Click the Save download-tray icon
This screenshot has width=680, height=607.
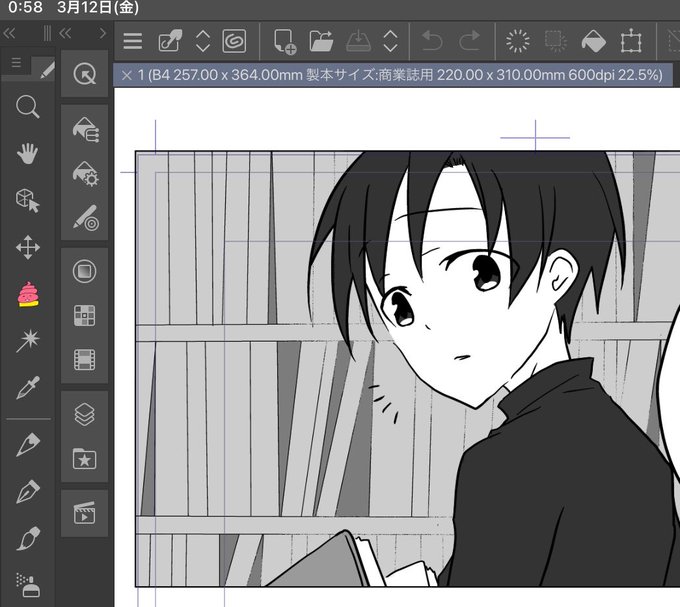(359, 42)
